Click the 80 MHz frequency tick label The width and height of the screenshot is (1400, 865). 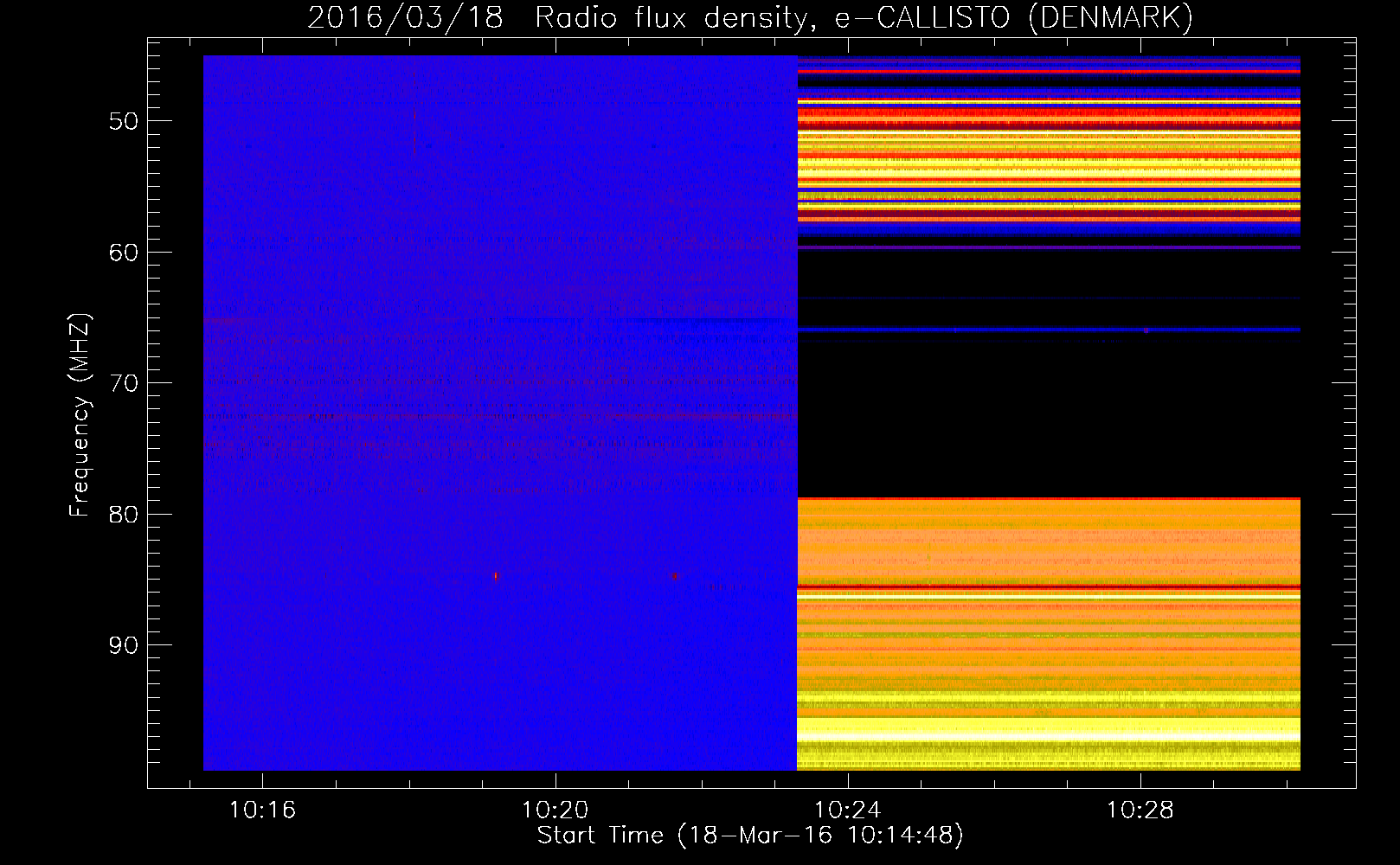(x=123, y=515)
